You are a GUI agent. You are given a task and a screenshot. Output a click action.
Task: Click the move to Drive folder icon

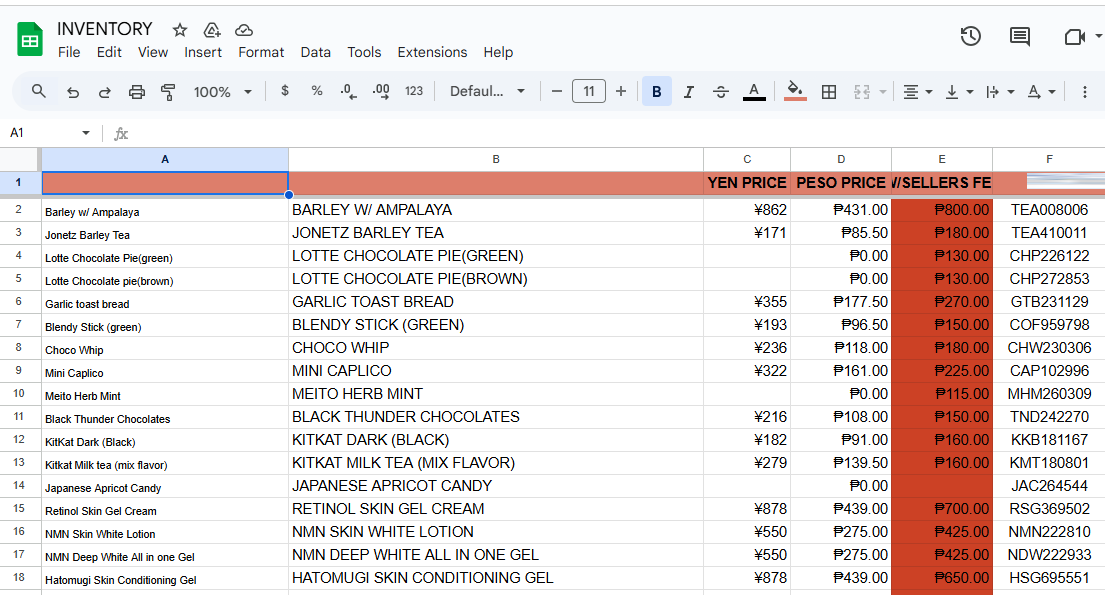coord(211,30)
